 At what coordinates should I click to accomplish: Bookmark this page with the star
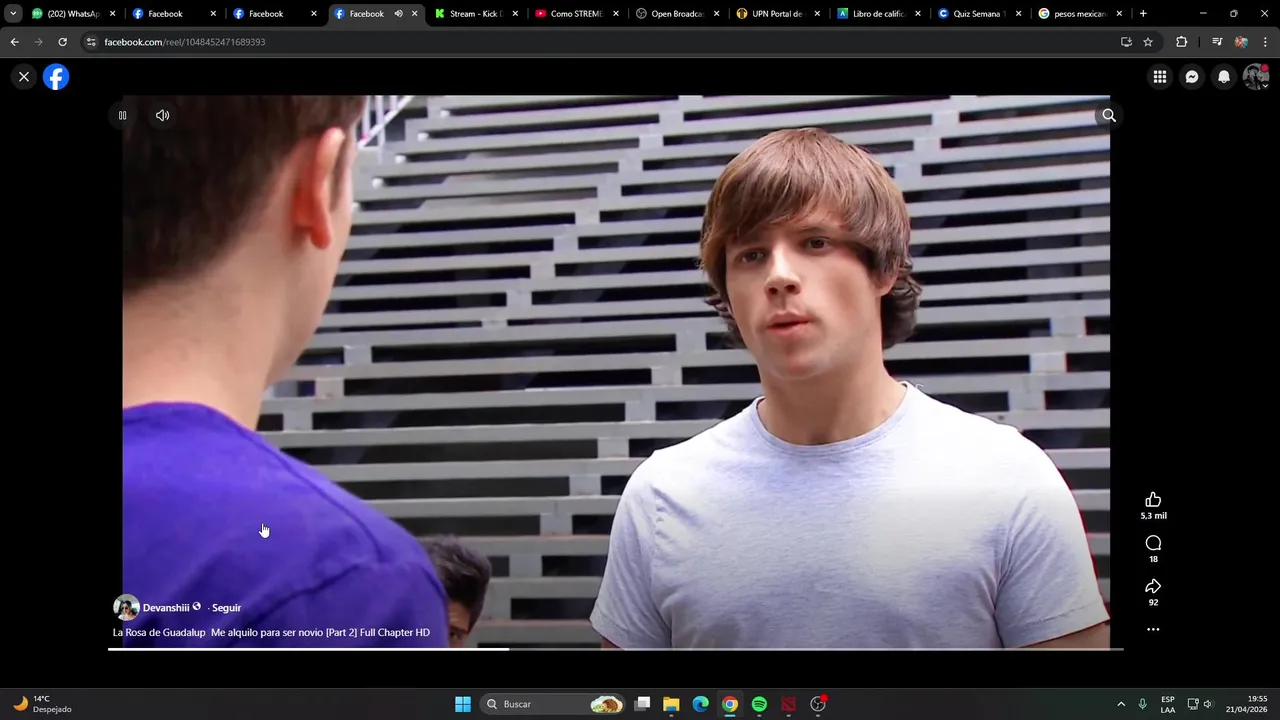(x=1148, y=42)
